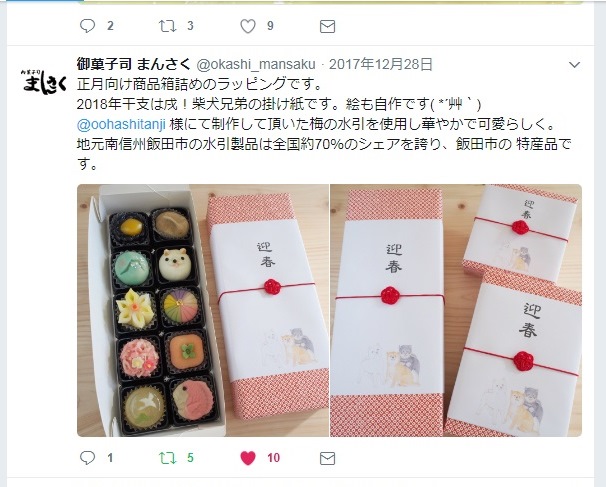View the wagashi sweets box photo
This screenshot has width=606, height=487.
click(x=203, y=310)
